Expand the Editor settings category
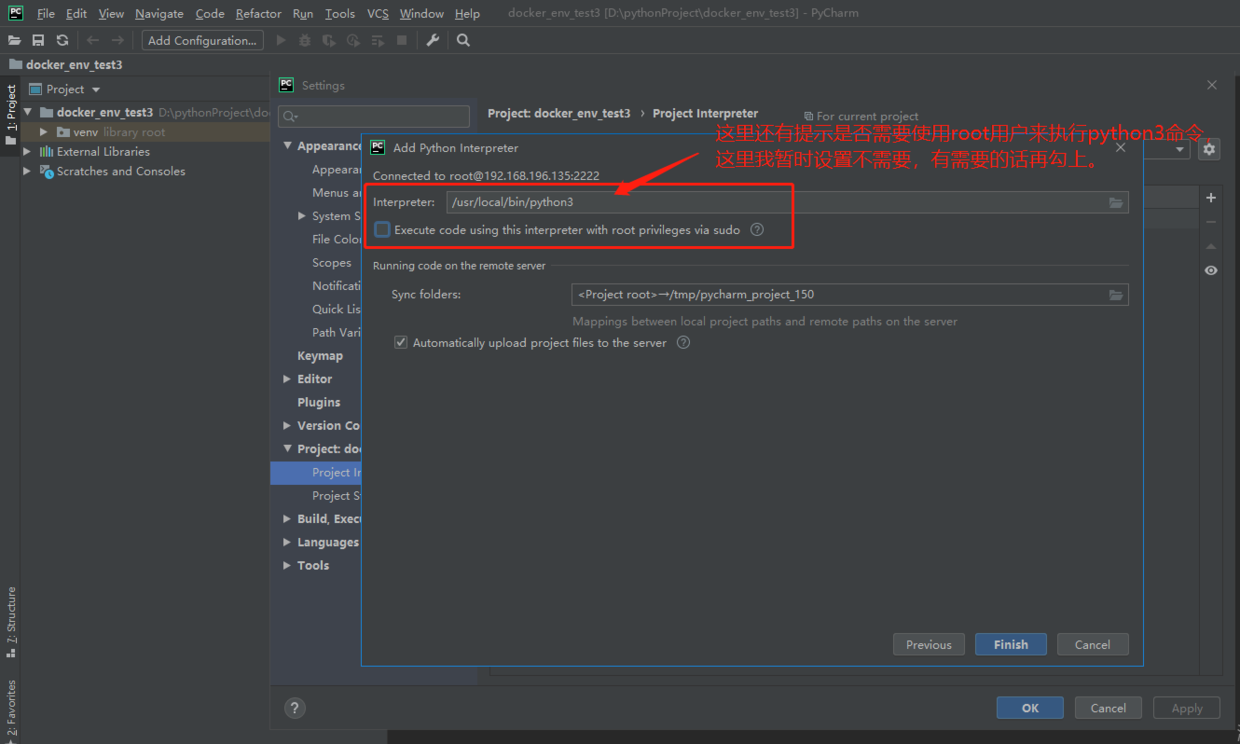1240x744 pixels. 288,379
